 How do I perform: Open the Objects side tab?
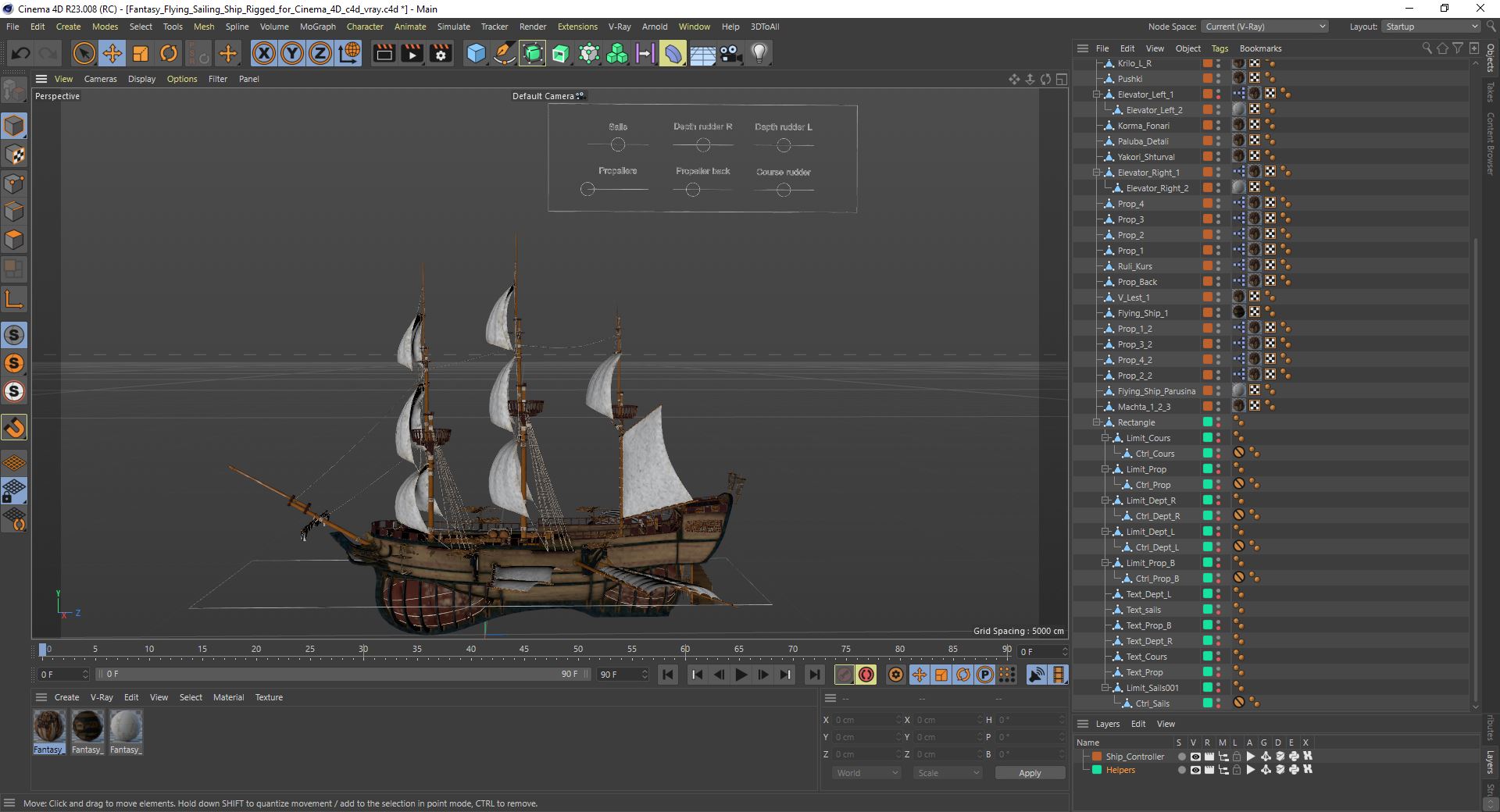[x=1491, y=58]
